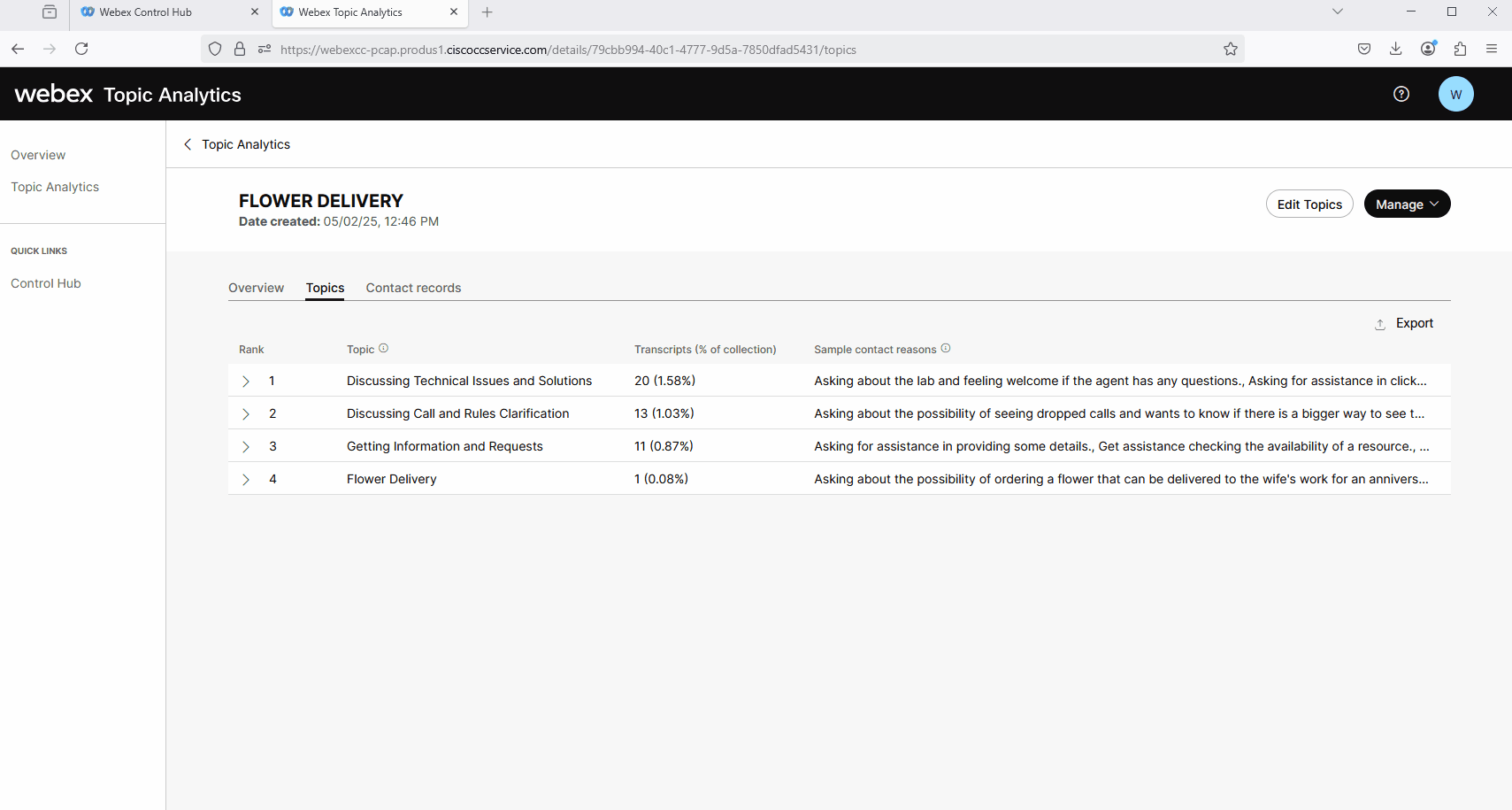
Task: Switch to the Contact records tab
Action: point(413,288)
